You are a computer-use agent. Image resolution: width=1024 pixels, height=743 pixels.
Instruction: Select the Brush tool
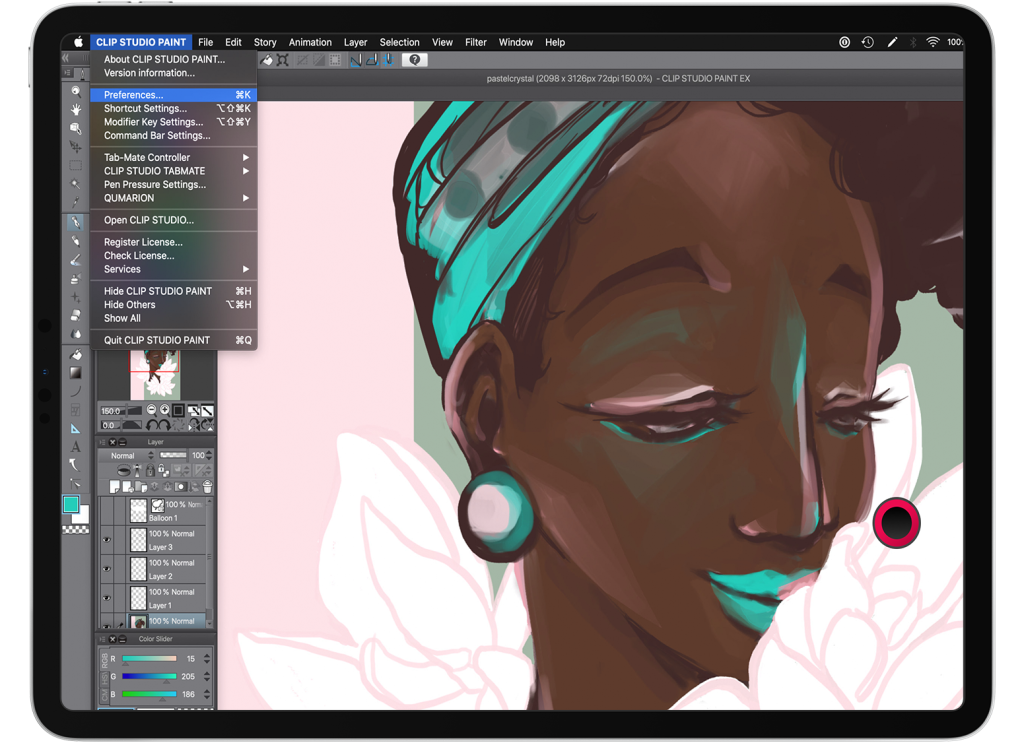pyautogui.click(x=76, y=260)
